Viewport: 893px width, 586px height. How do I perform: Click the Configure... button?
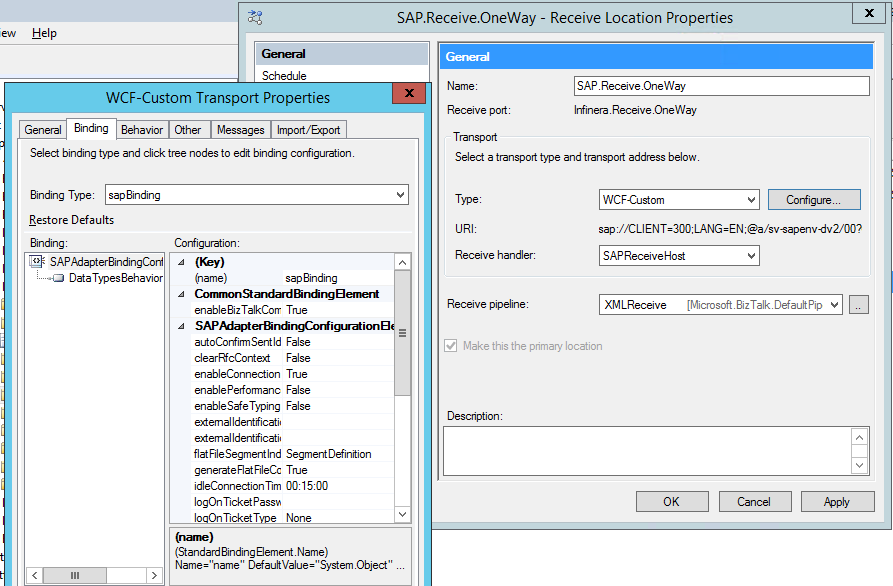point(814,200)
